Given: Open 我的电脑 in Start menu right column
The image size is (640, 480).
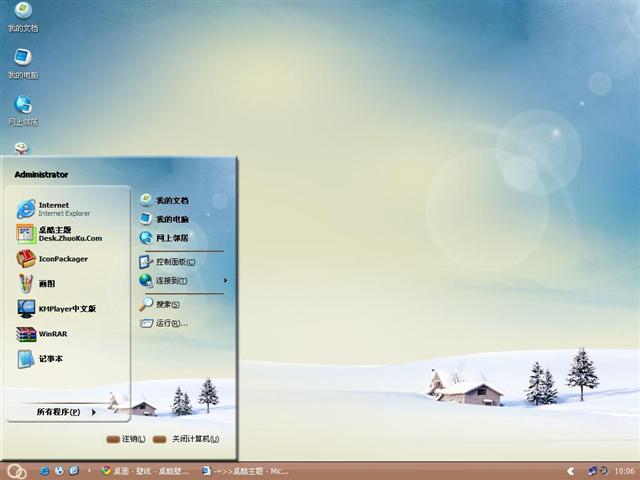Looking at the screenshot, I should point(164,219).
